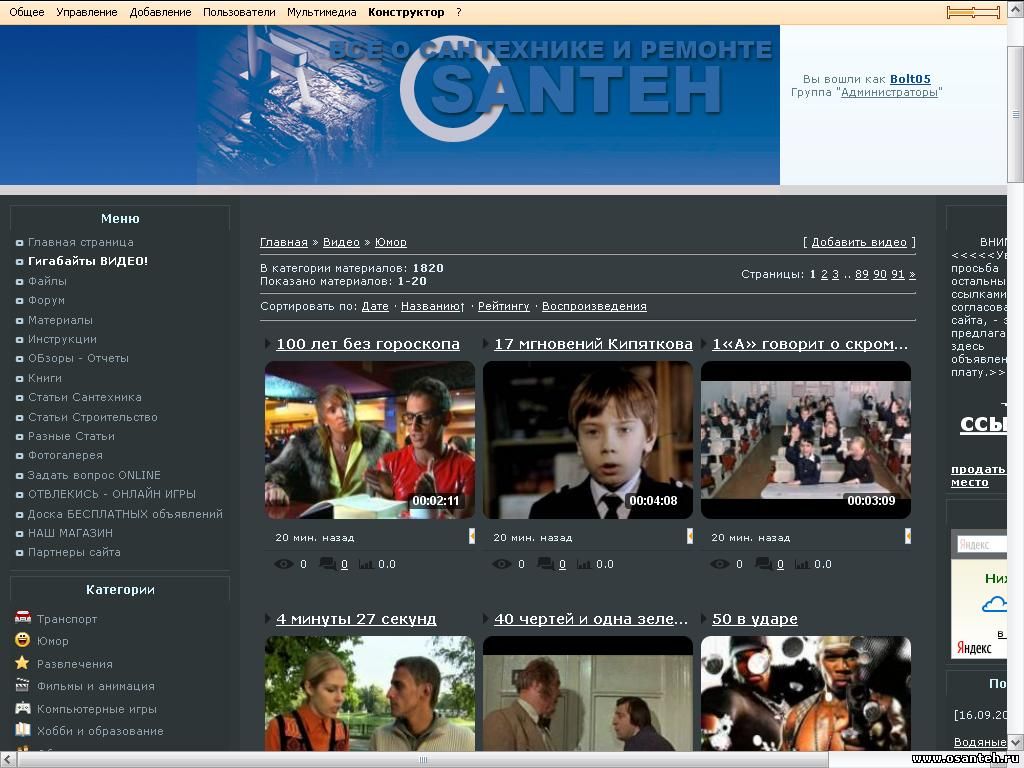Click rating bars icon under 100 лет без гороскопа
This screenshot has height=768, width=1024.
coord(366,564)
